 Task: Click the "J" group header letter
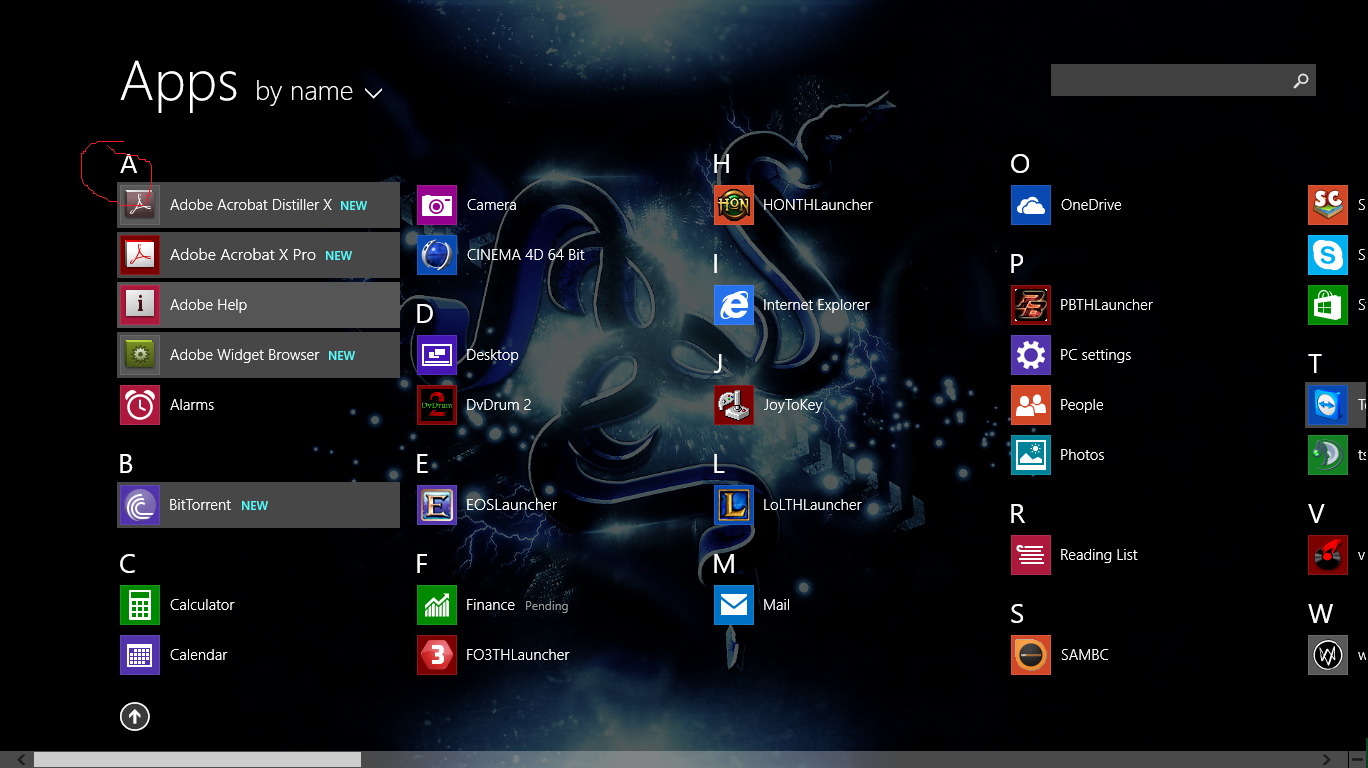(x=719, y=364)
